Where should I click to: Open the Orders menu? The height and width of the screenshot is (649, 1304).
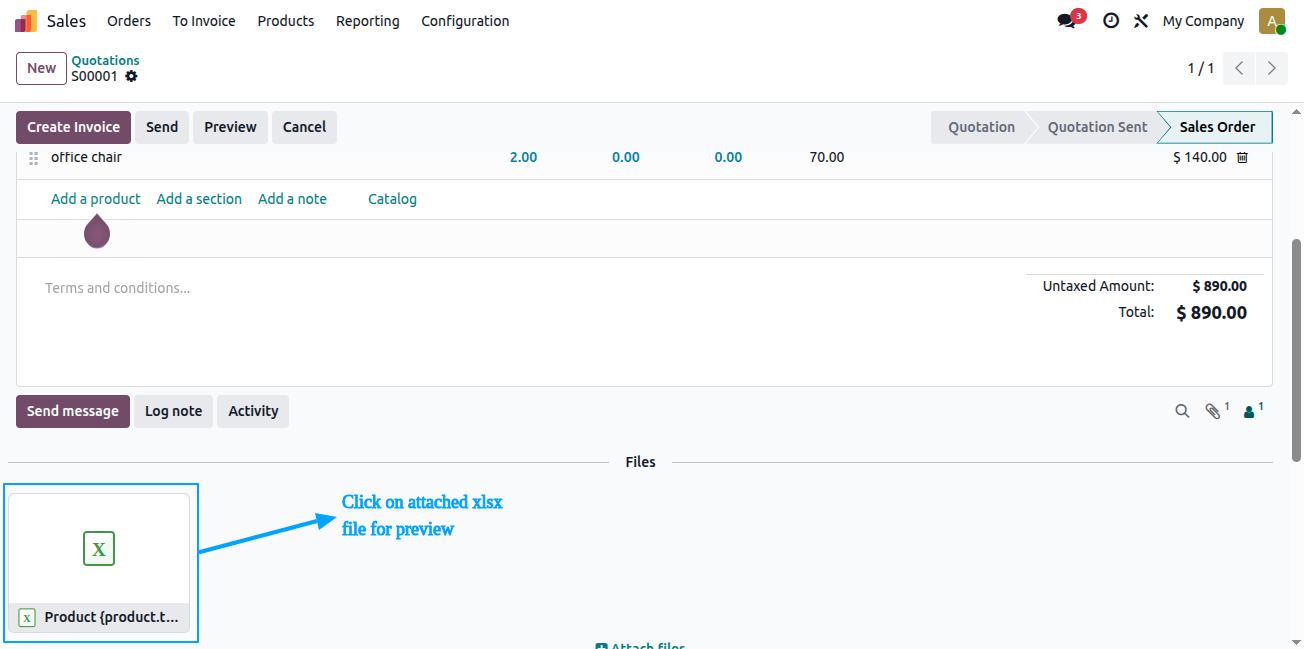129,21
